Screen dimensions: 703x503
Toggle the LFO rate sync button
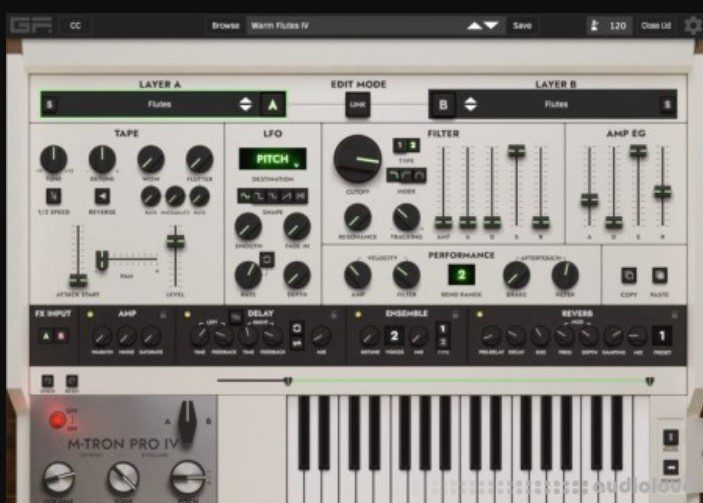coord(267,260)
